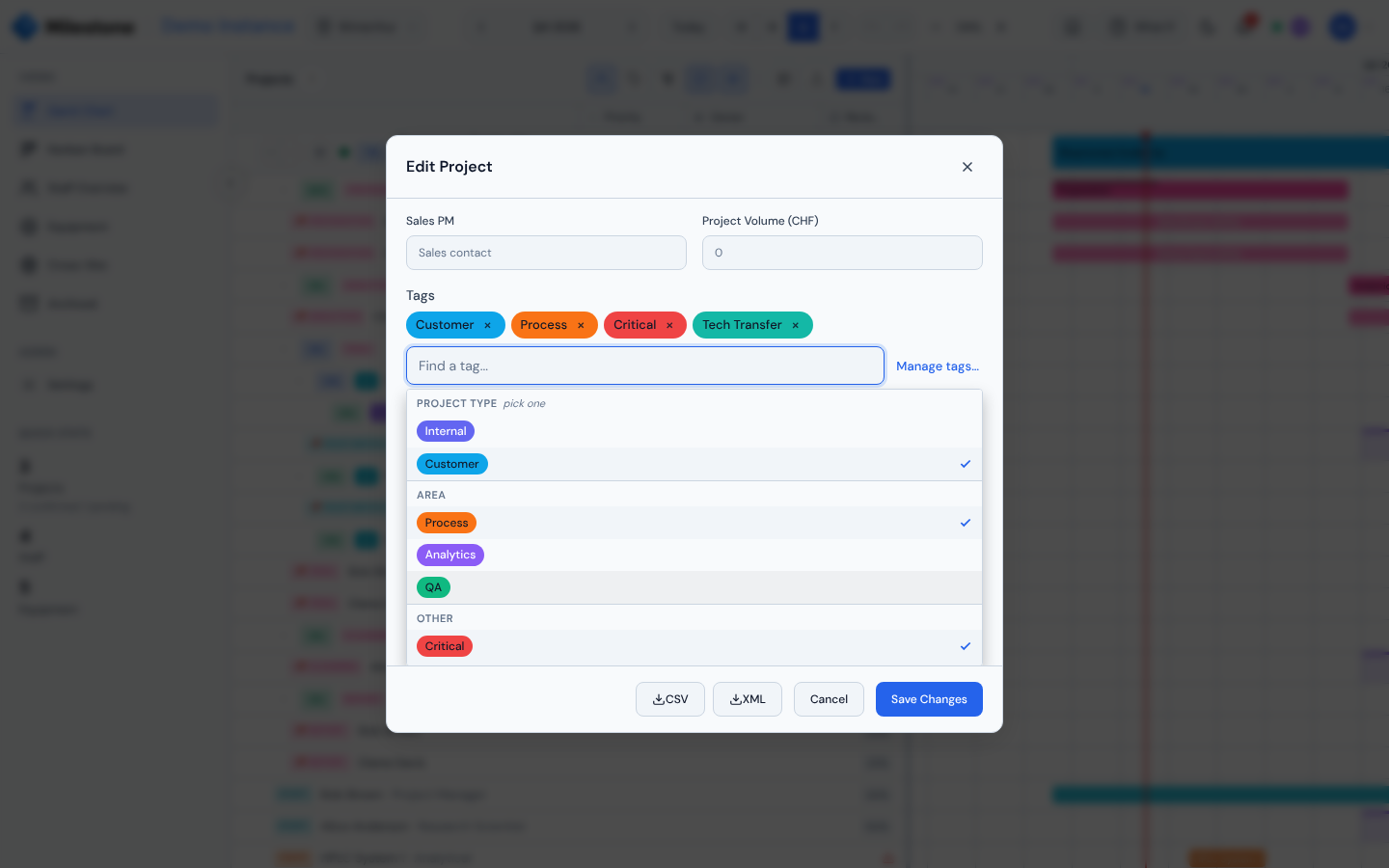Click the "Project Volume (CHF)" label

[760, 221]
